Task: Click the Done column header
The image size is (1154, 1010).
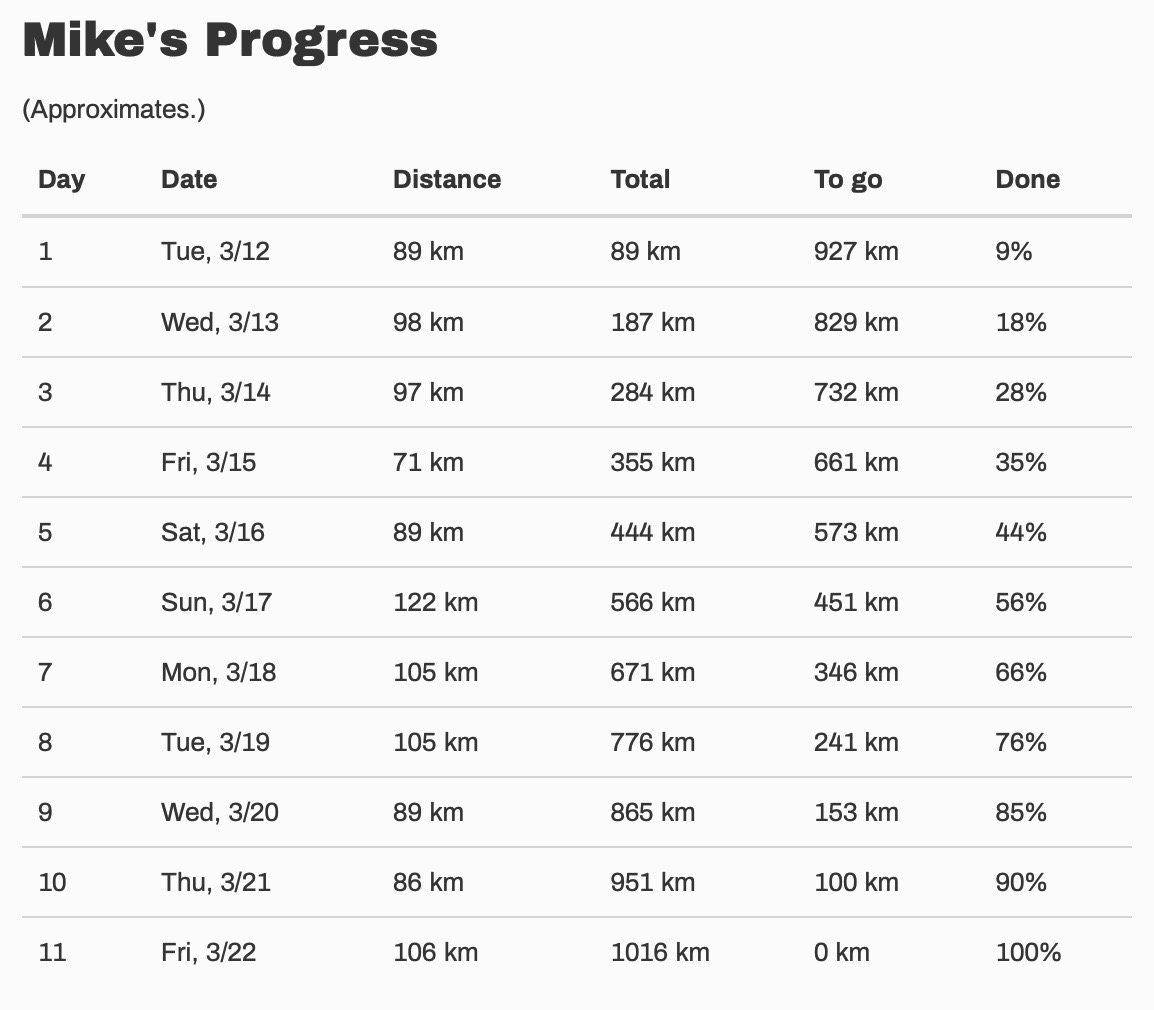Action: (x=1027, y=180)
